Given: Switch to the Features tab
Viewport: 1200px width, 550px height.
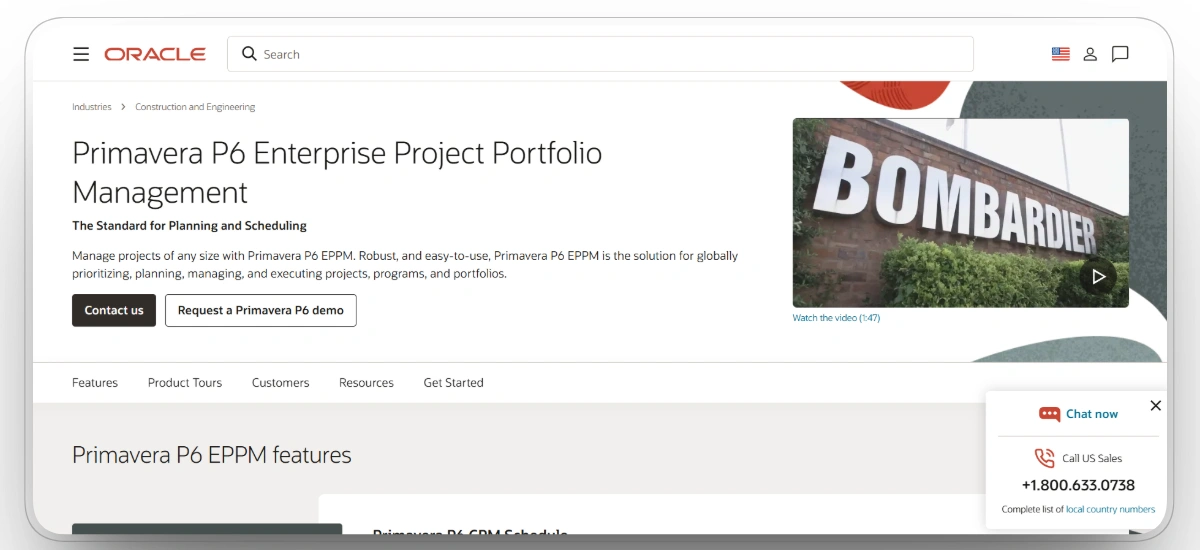Looking at the screenshot, I should coord(95,383).
